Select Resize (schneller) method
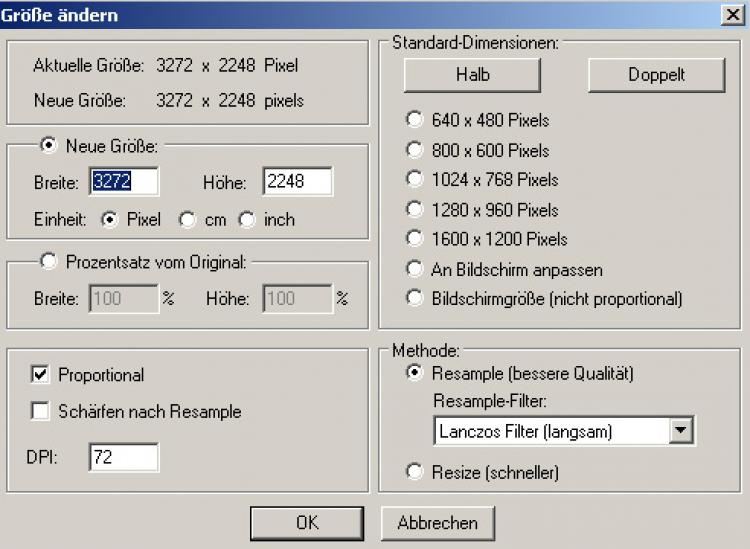This screenshot has width=750, height=549. point(415,471)
